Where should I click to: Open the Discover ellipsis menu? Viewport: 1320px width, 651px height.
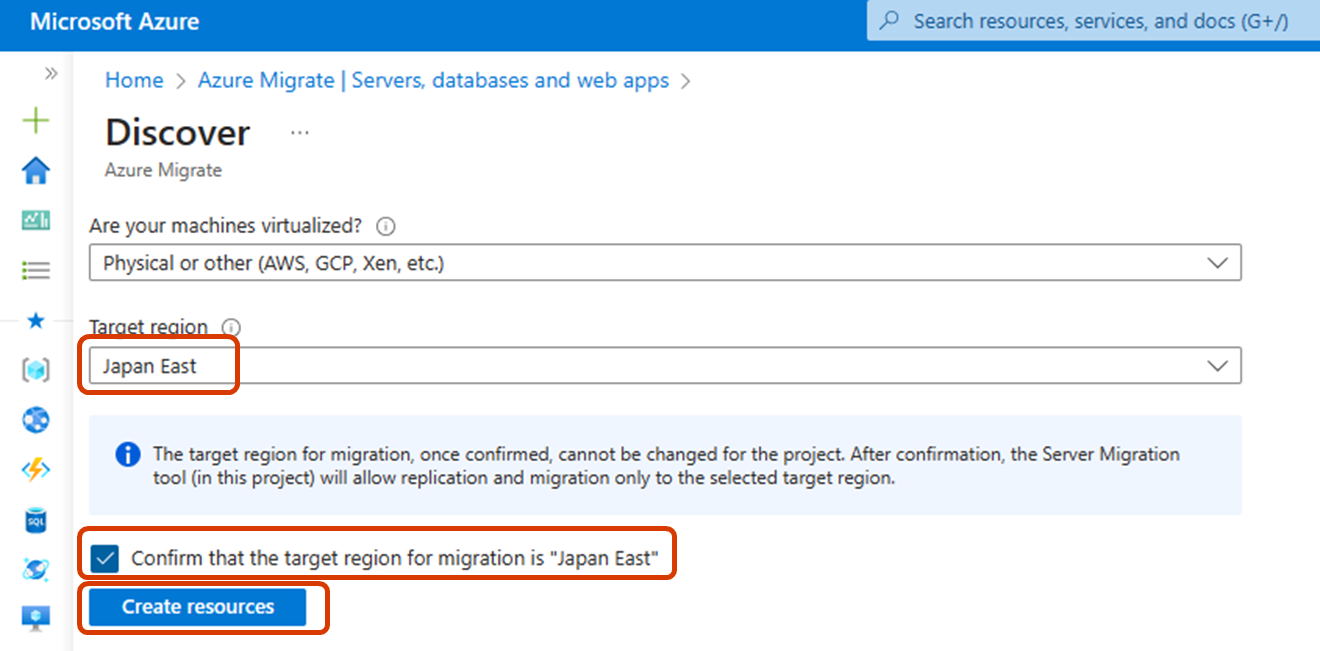(x=298, y=130)
